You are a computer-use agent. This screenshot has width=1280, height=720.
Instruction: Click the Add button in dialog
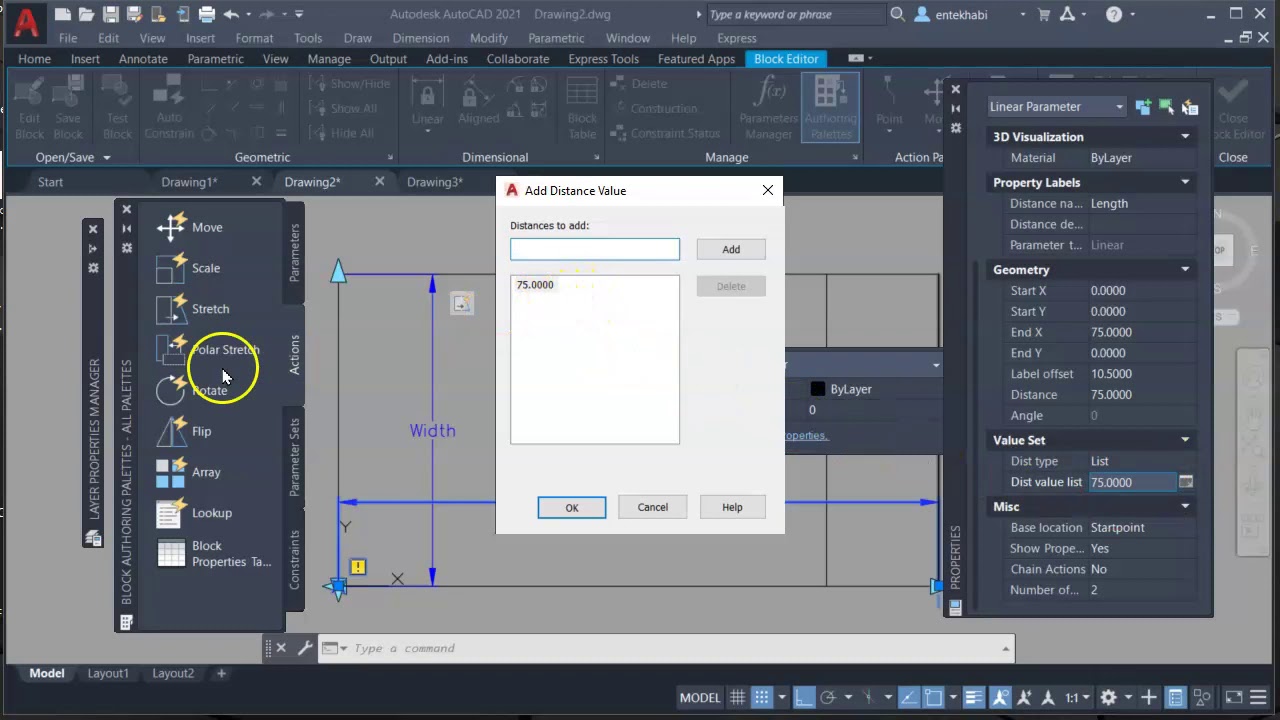(731, 249)
